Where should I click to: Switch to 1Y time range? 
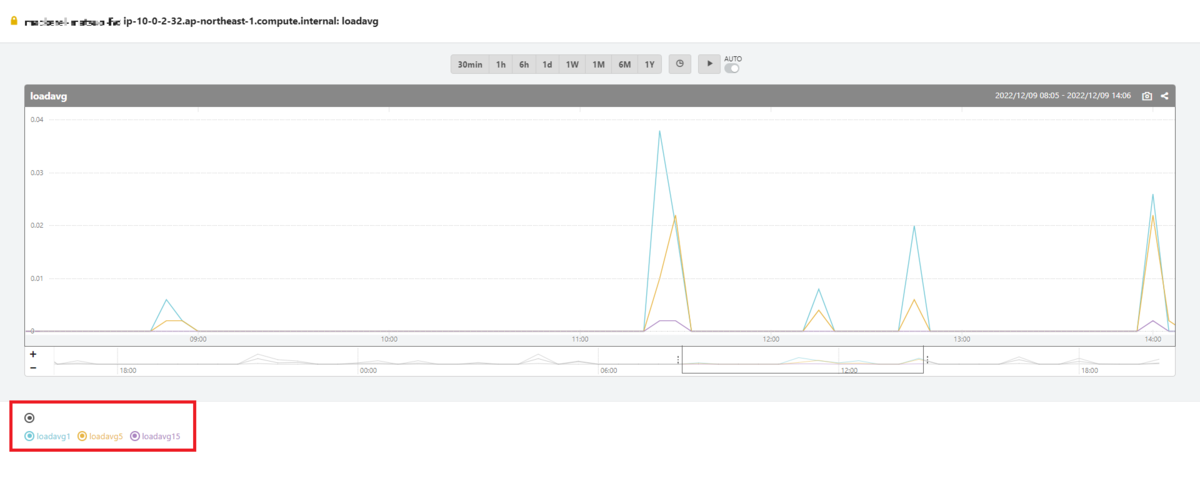(649, 64)
